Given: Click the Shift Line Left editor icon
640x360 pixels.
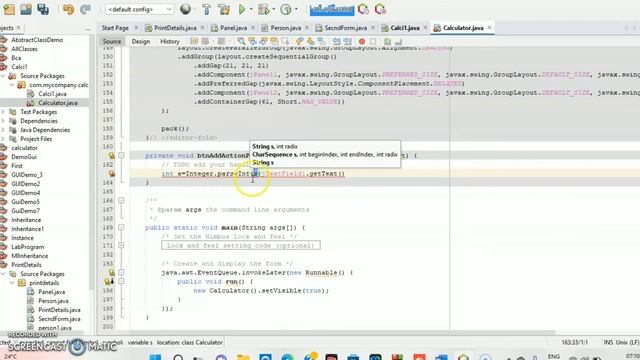Looking at the screenshot, I should [336, 41].
